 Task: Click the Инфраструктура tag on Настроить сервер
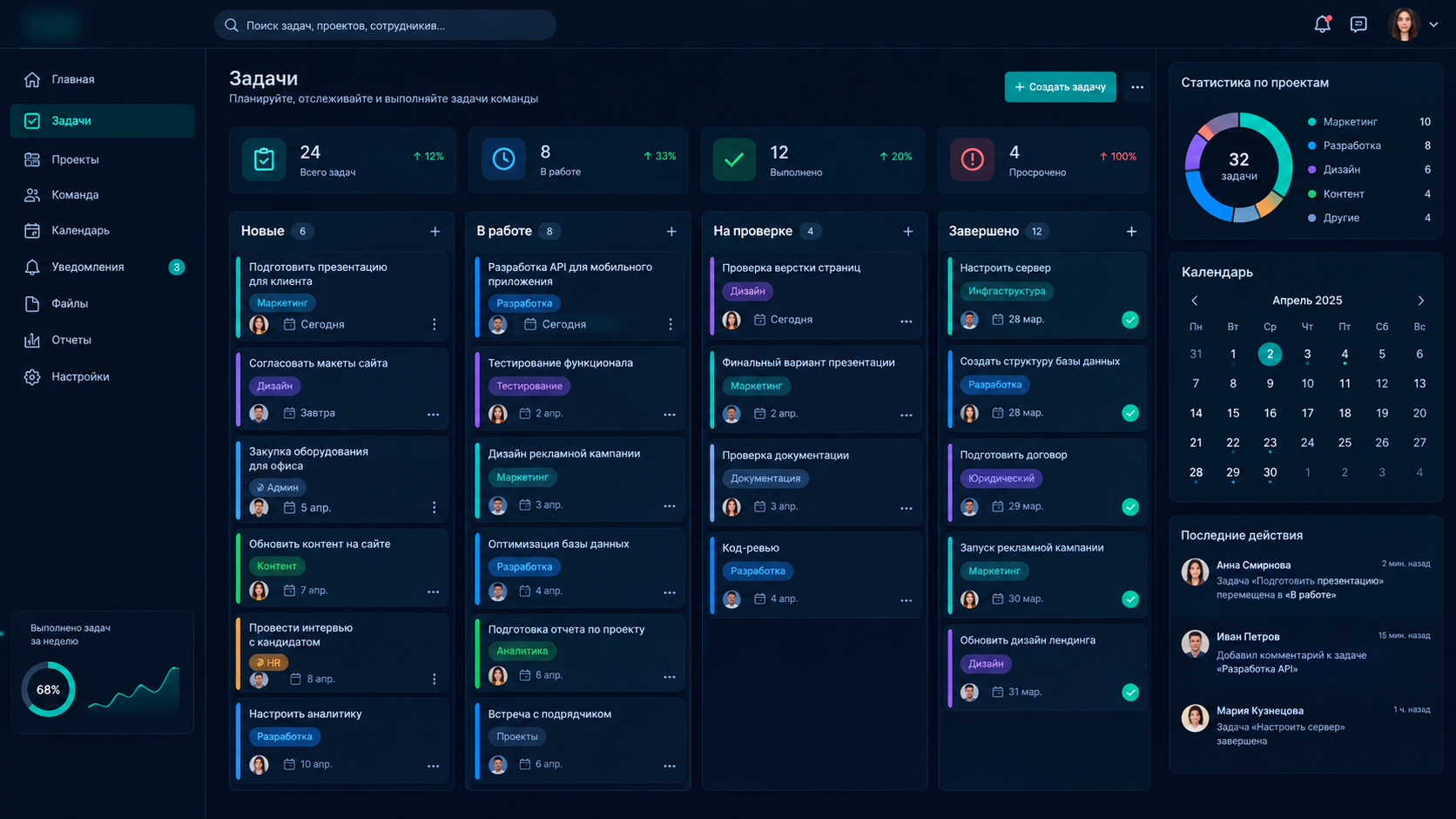(x=1007, y=291)
